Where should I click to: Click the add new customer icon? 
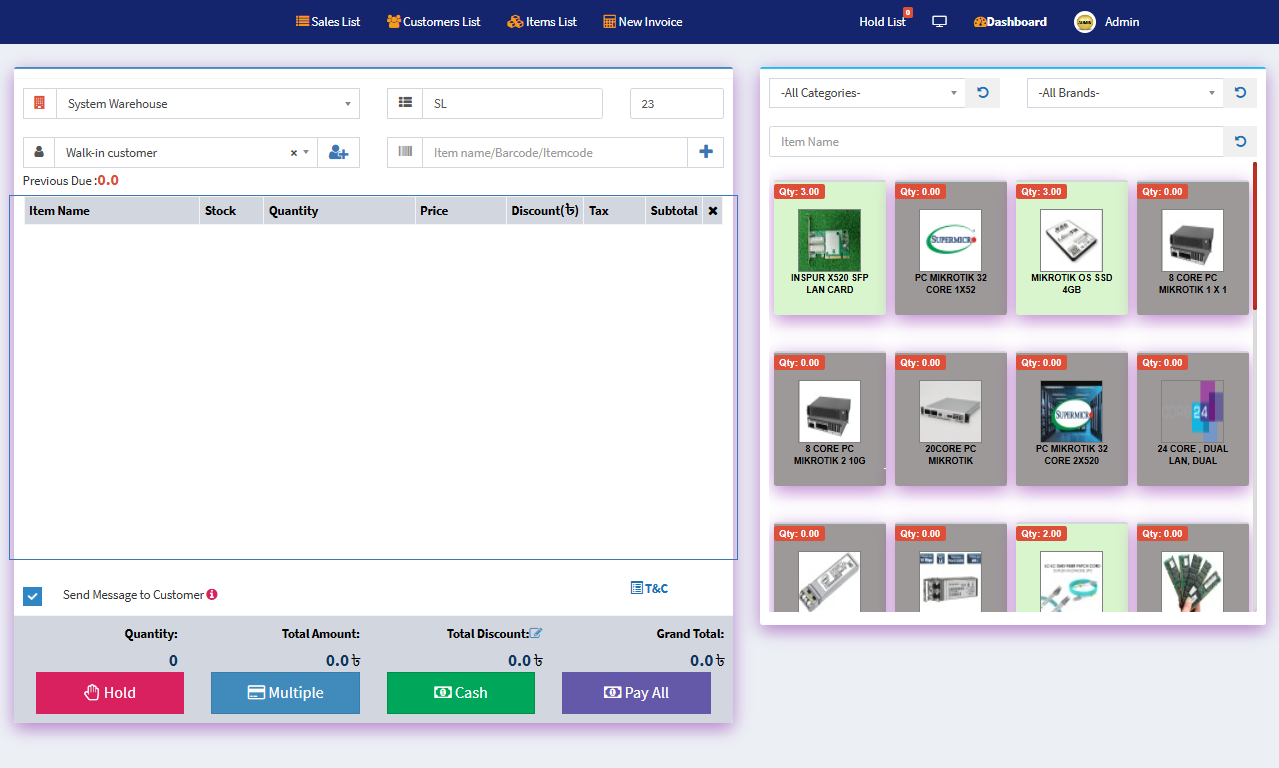click(x=338, y=153)
